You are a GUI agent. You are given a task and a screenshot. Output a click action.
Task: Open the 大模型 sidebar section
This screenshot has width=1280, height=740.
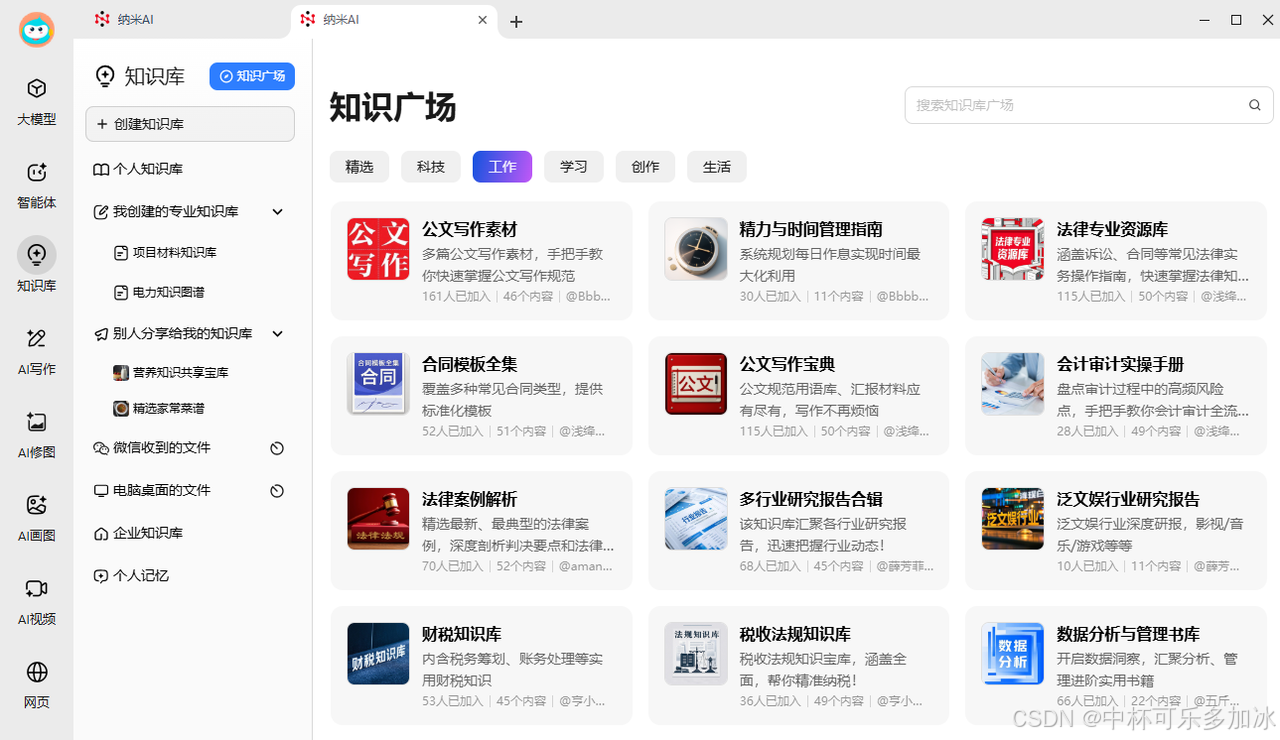click(x=36, y=102)
